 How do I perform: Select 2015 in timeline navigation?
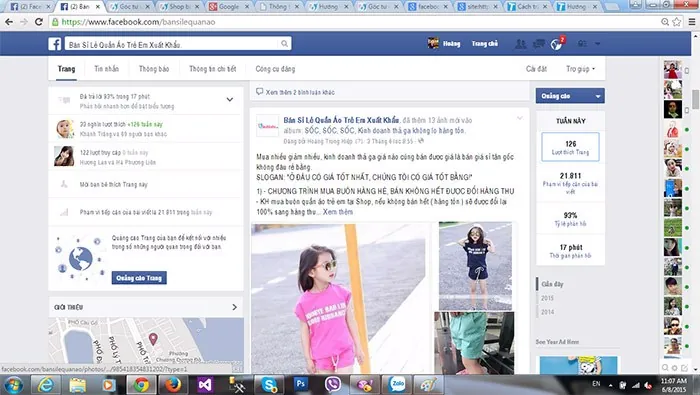pos(547,298)
